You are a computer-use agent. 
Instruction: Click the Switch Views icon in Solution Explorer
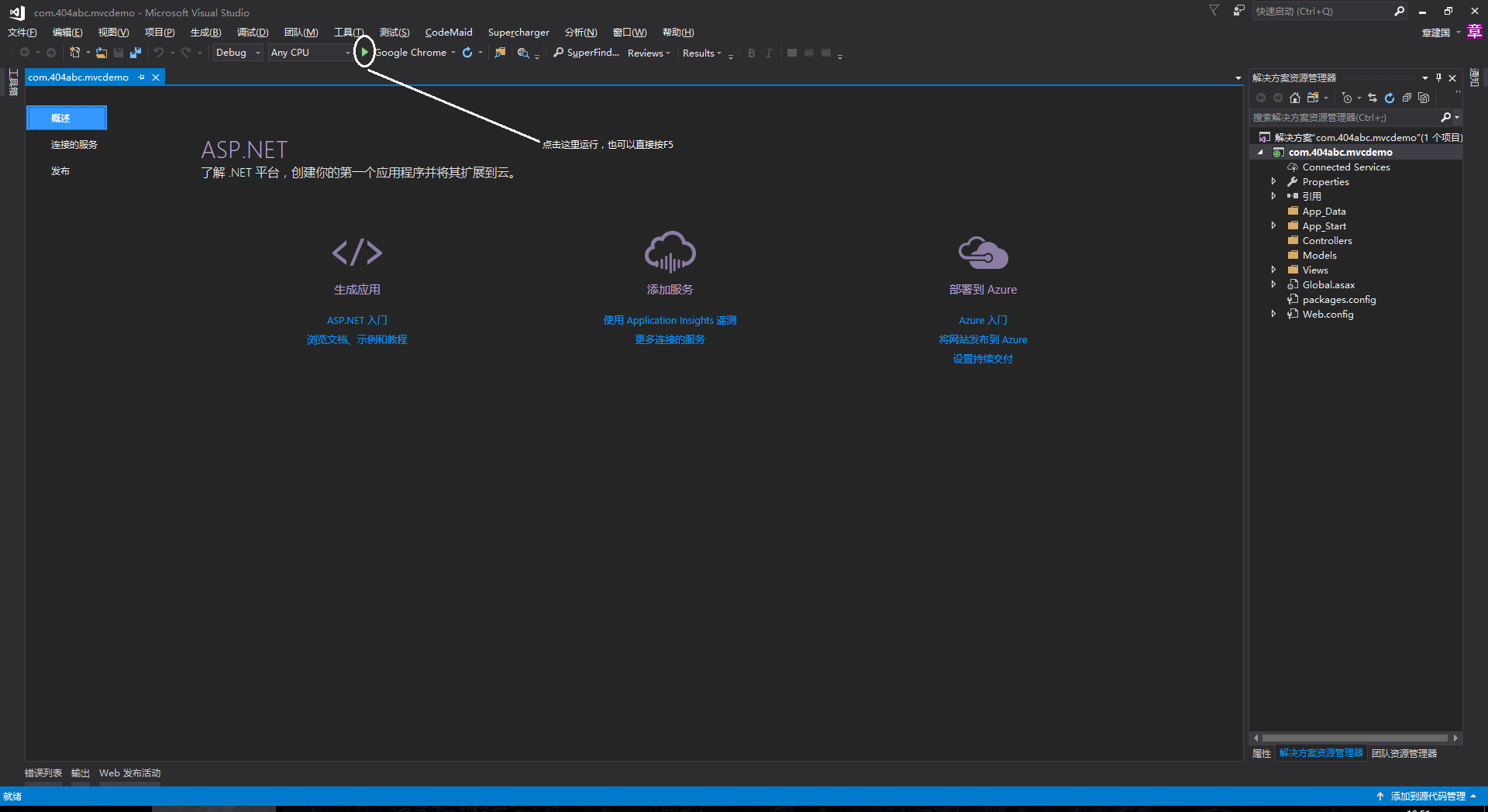pos(1313,98)
